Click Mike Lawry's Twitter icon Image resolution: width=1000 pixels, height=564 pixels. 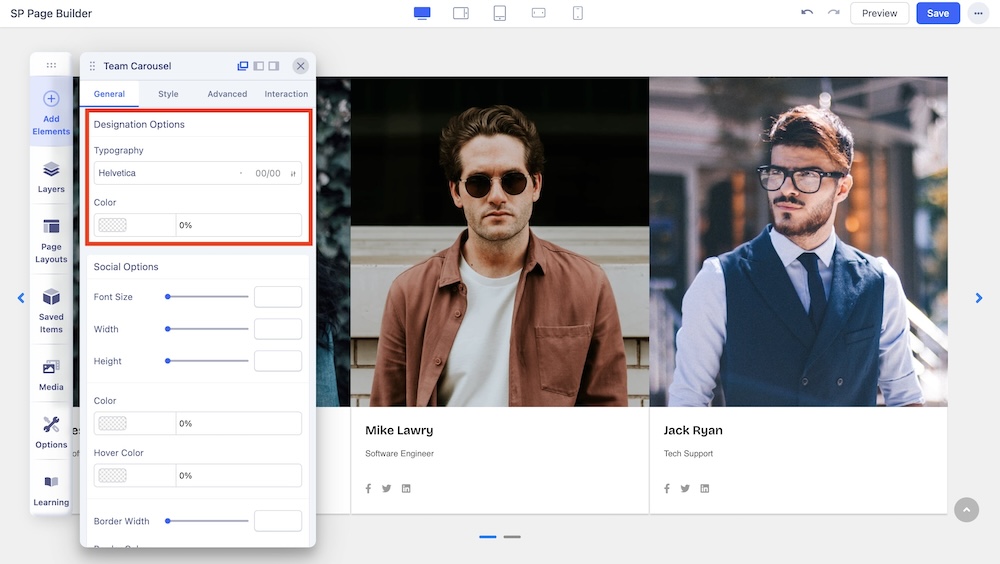386,488
